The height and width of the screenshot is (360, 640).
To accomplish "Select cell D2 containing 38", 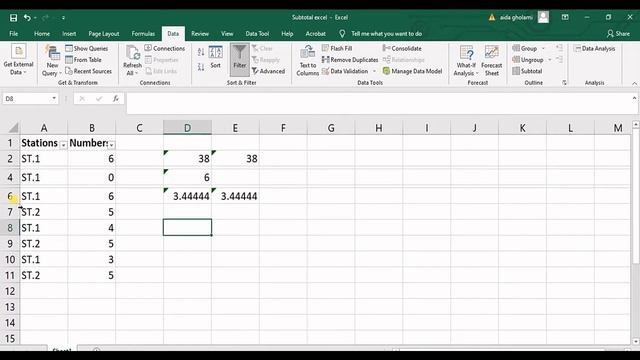I will 187,159.
